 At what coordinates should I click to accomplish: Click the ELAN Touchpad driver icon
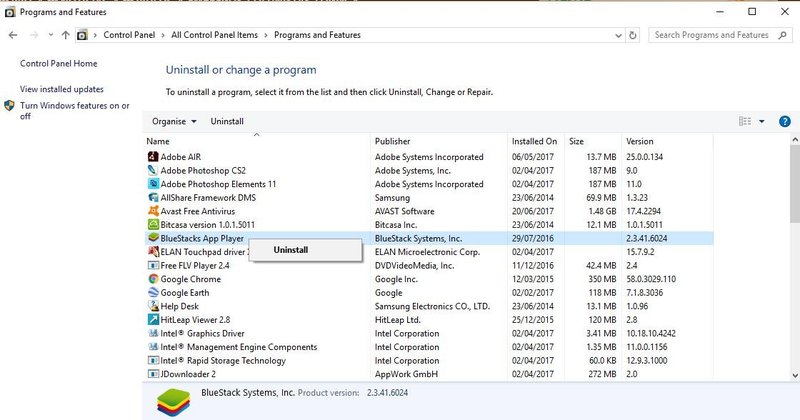(x=153, y=252)
